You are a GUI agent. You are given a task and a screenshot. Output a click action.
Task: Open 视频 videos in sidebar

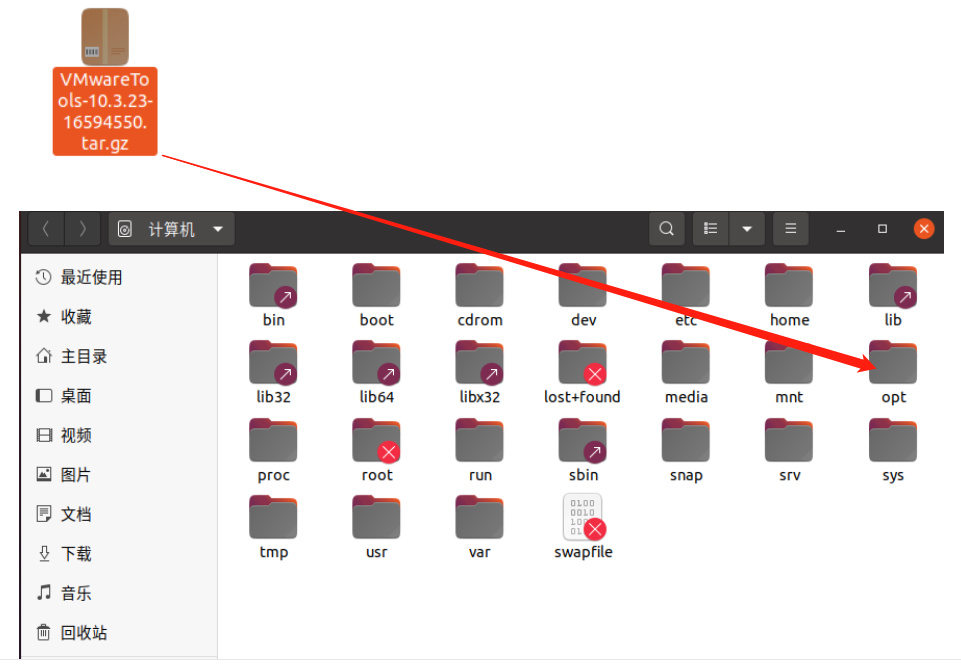[x=120, y=435]
